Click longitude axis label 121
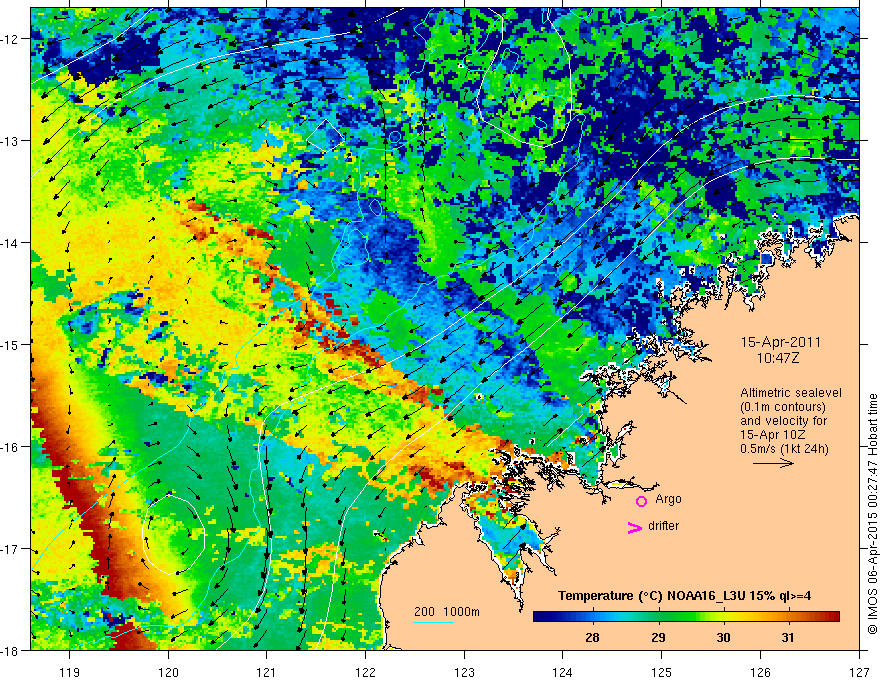Image resolution: width=880 pixels, height=680 pixels. (267, 673)
